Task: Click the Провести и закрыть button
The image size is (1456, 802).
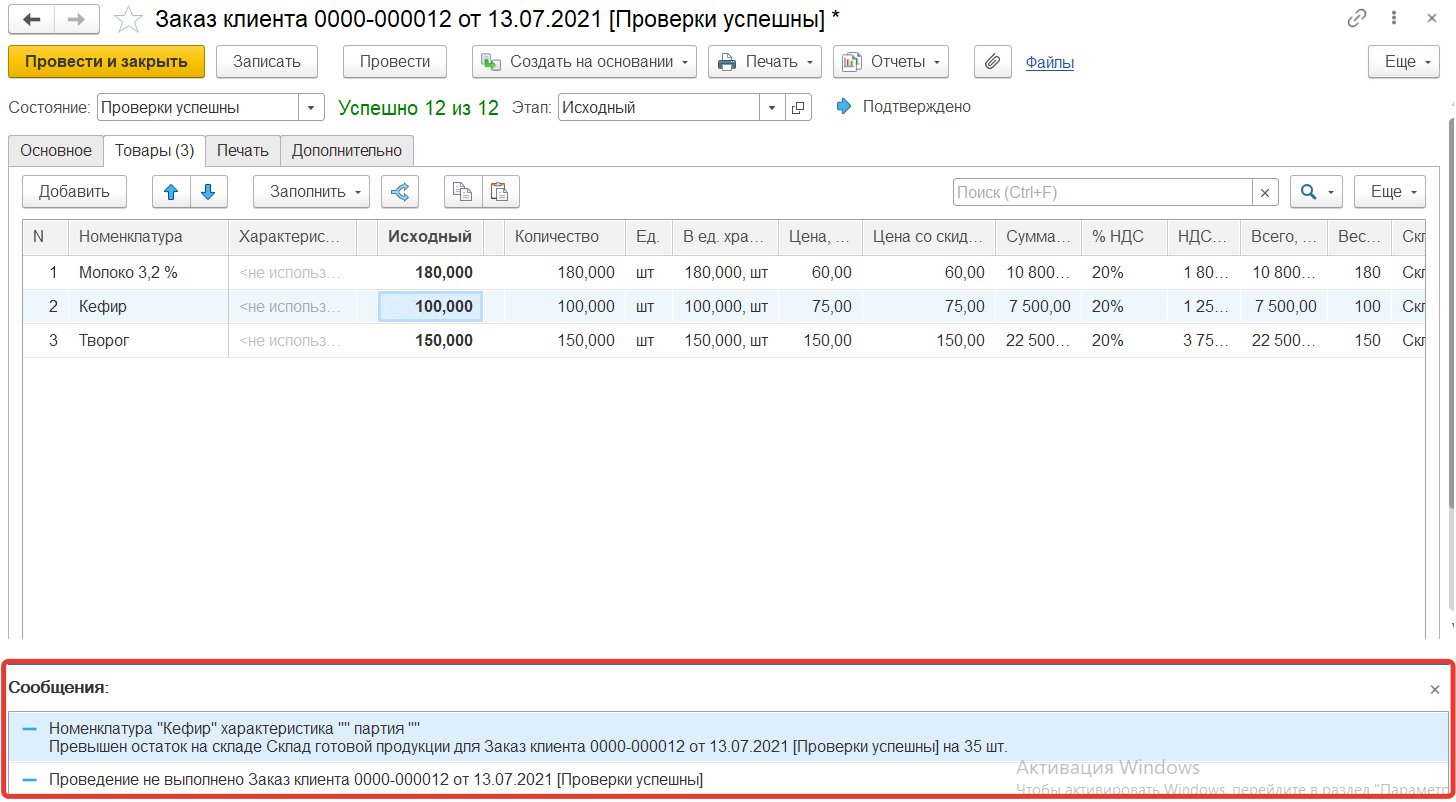Action: [x=106, y=62]
